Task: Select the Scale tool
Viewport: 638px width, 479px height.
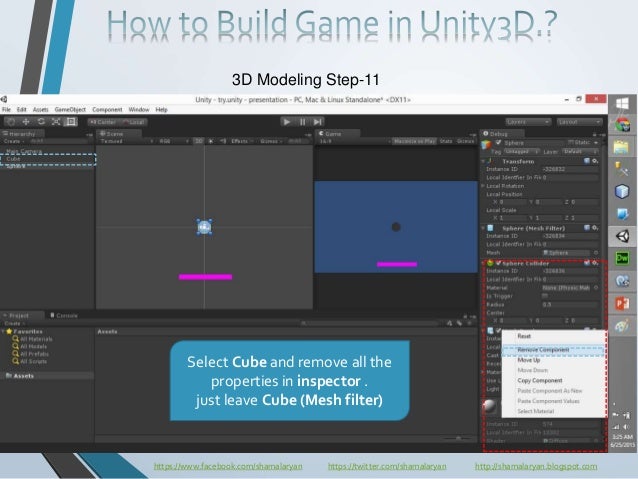Action: [x=56, y=122]
